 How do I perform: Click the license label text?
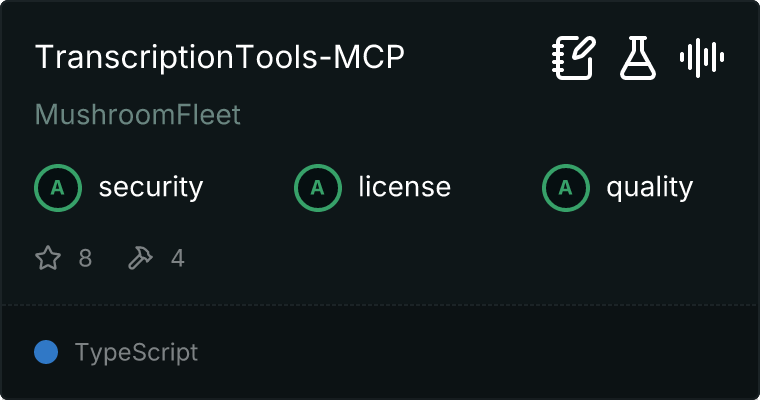tap(404, 187)
